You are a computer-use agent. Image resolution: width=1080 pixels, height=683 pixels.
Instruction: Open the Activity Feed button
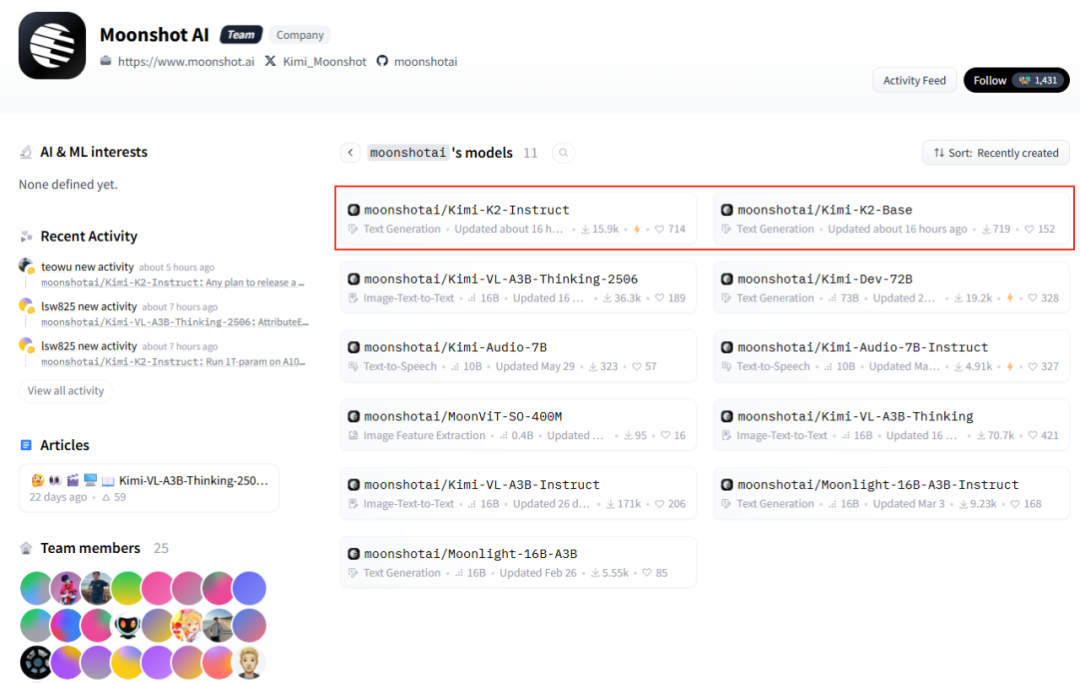coord(914,81)
